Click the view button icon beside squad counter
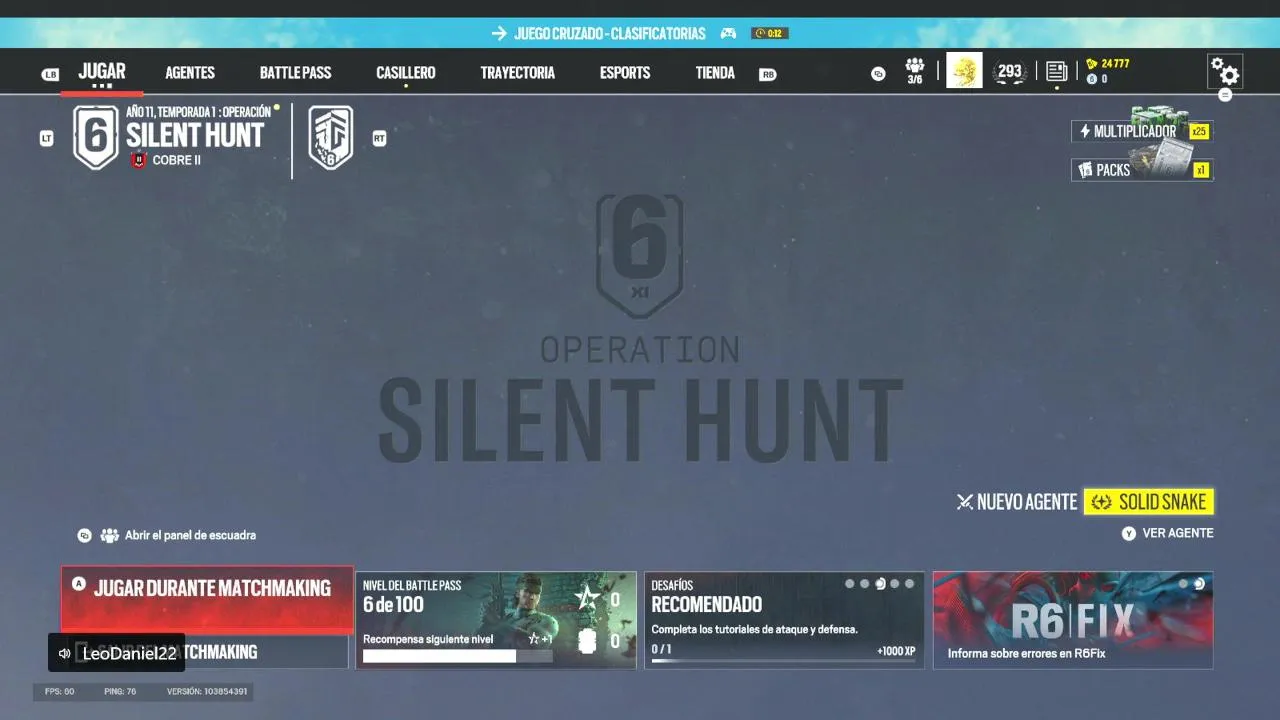 tap(878, 73)
